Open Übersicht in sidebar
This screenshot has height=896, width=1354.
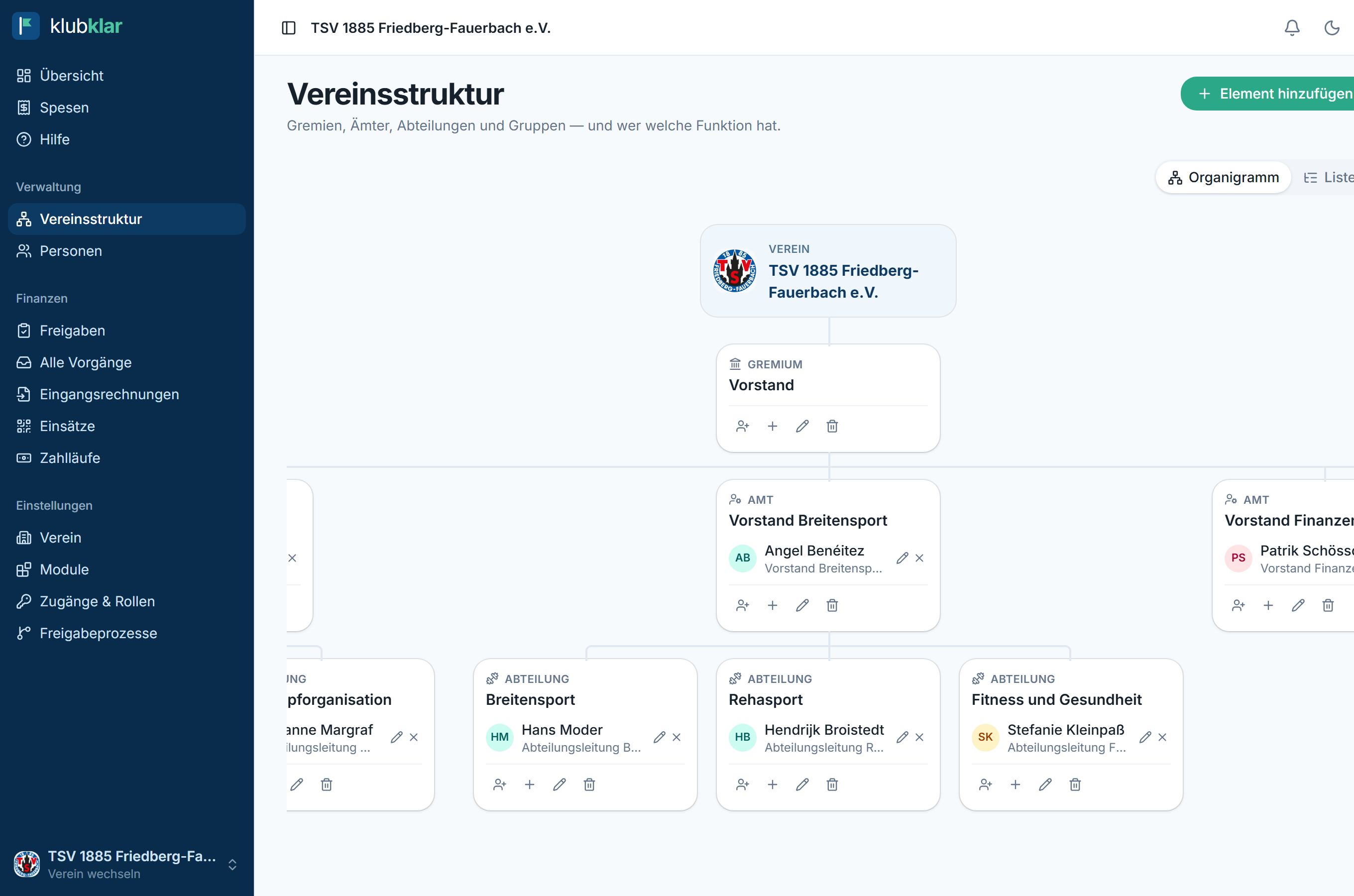127,76
